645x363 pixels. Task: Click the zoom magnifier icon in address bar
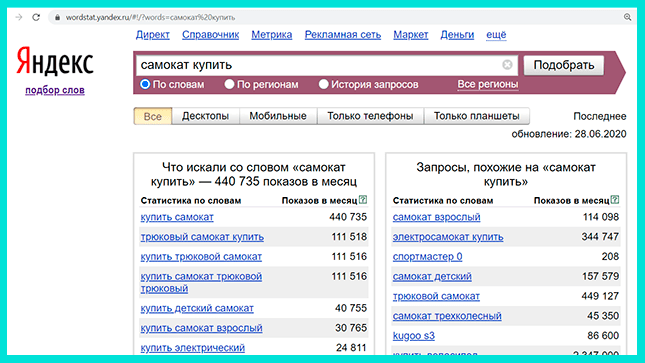click(627, 17)
